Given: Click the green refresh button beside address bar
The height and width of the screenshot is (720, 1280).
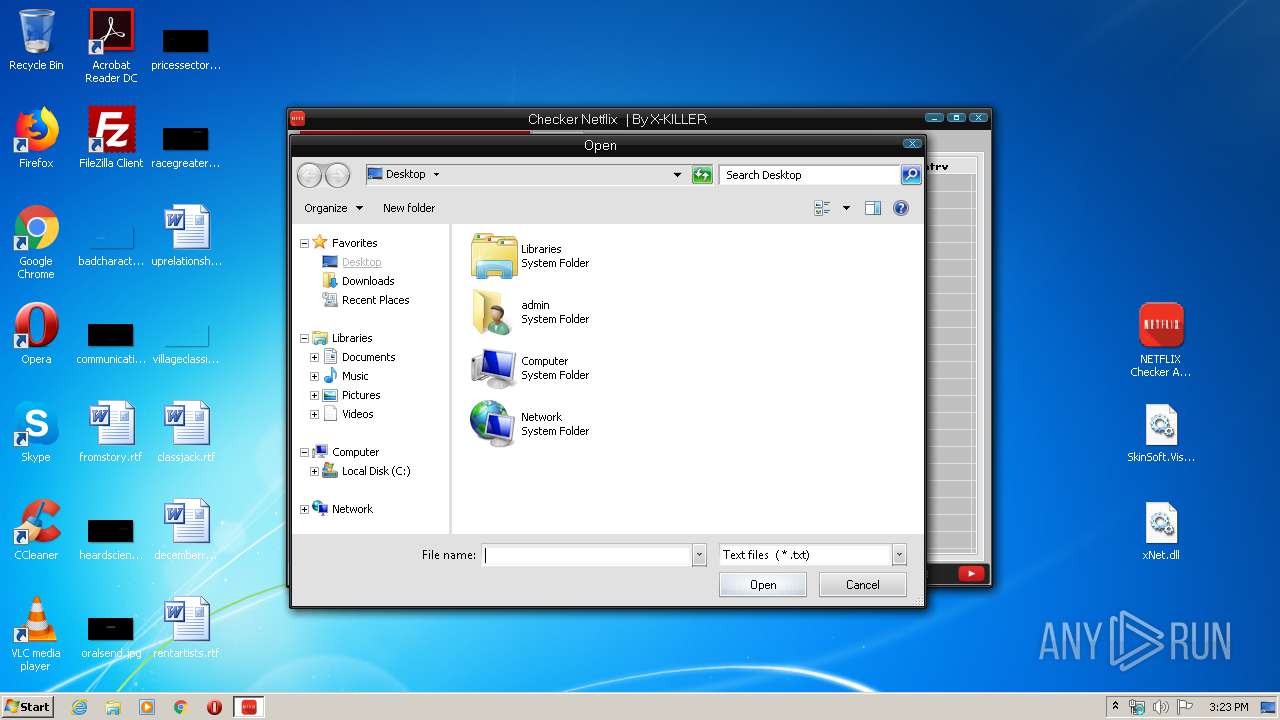Looking at the screenshot, I should 702,175.
